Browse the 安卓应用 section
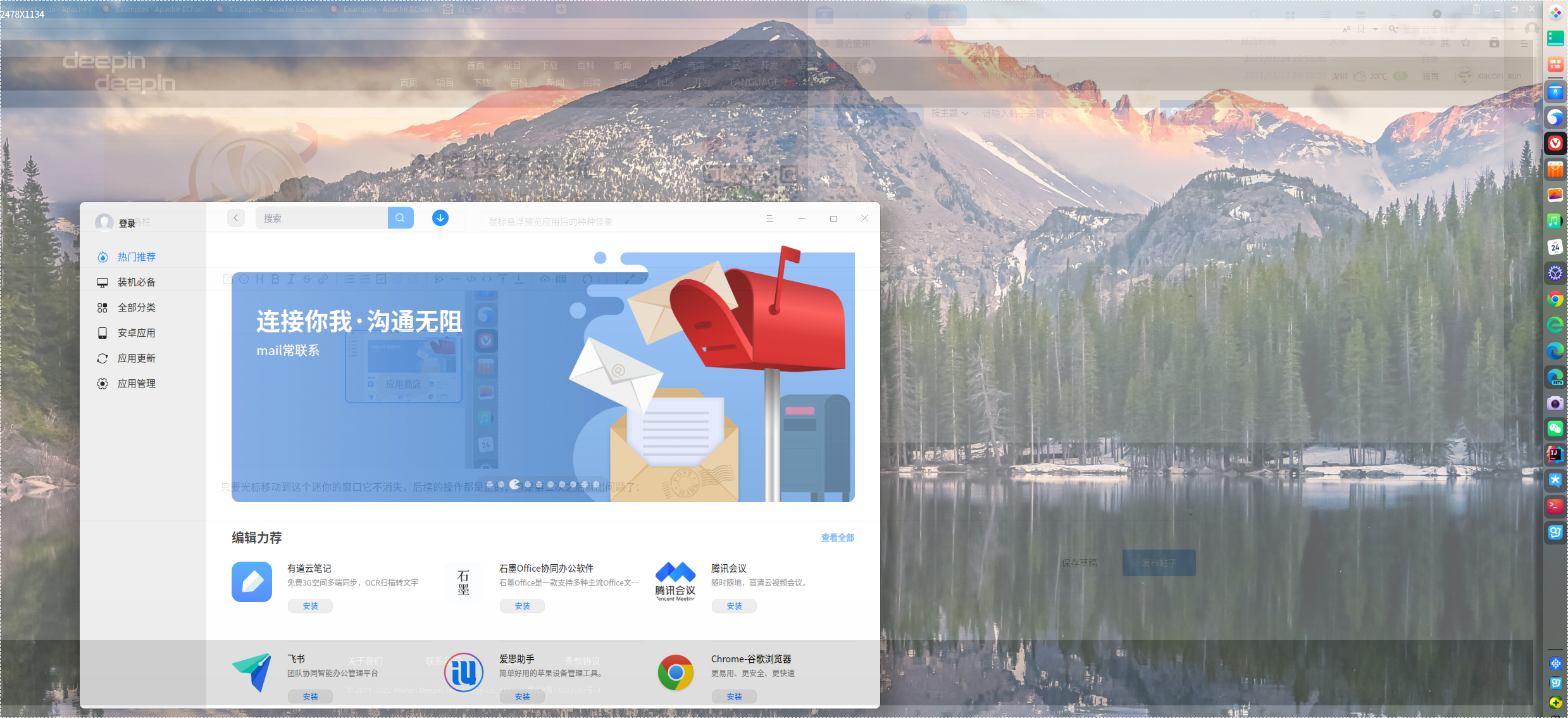Viewport: 1568px width, 718px height. click(x=135, y=332)
